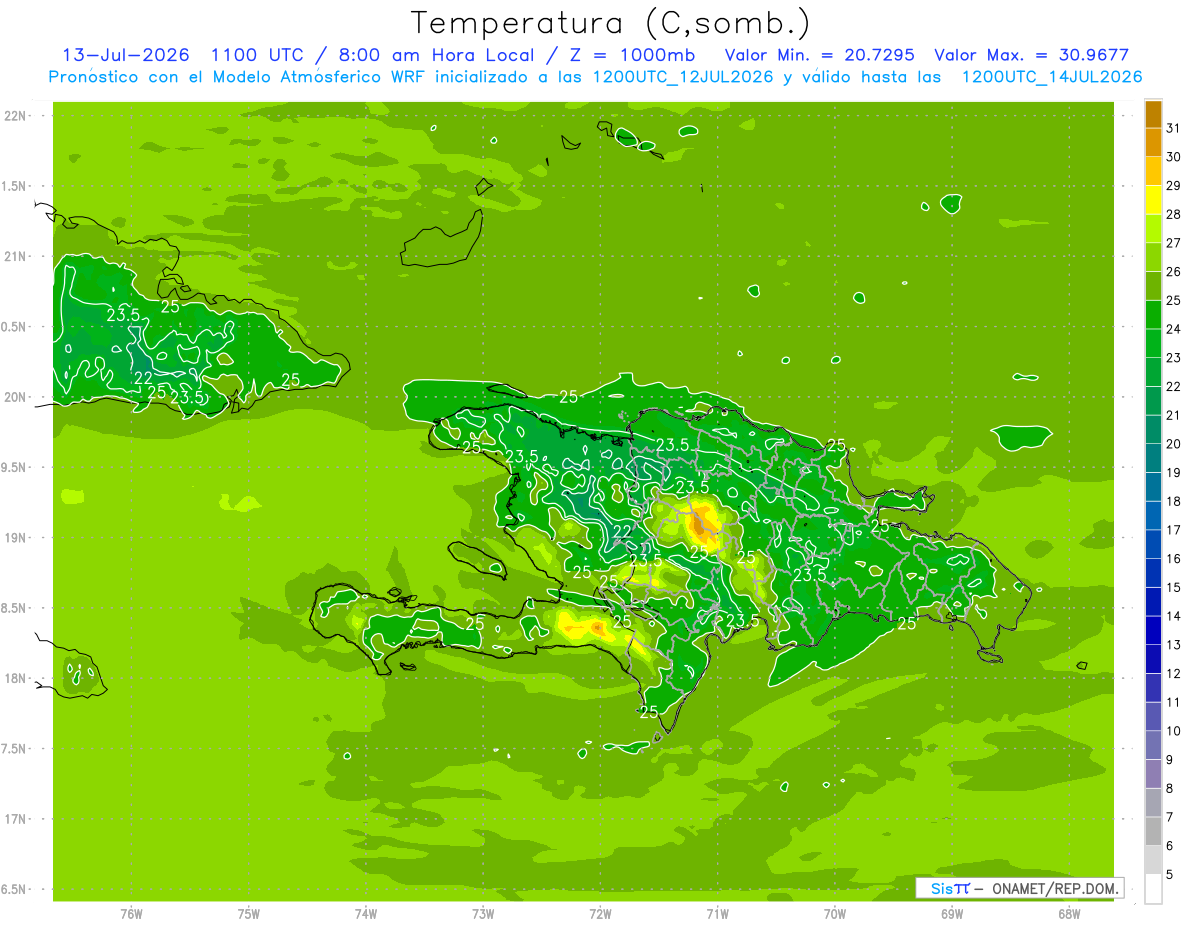
Task: Click the "22" contour label over eastern Cuba
Action: pos(143,379)
